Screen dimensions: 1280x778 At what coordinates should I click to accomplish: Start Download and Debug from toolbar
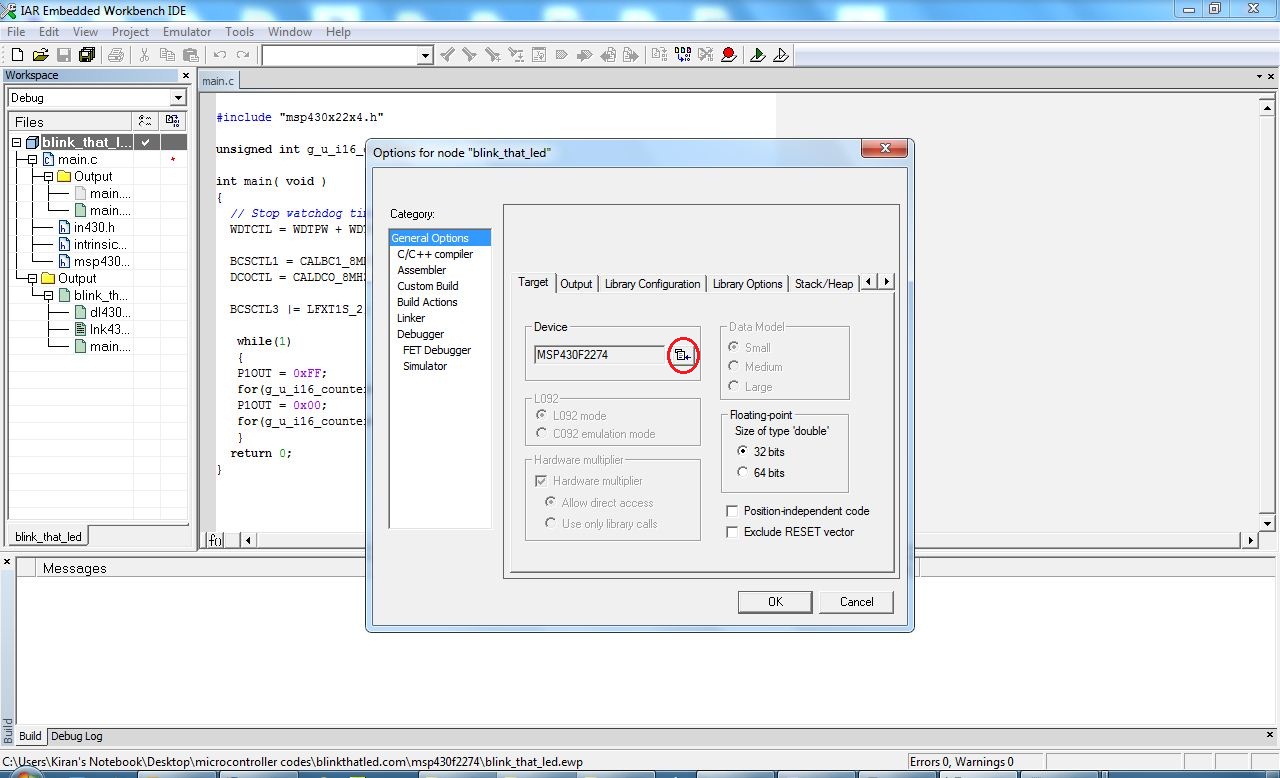(x=758, y=55)
